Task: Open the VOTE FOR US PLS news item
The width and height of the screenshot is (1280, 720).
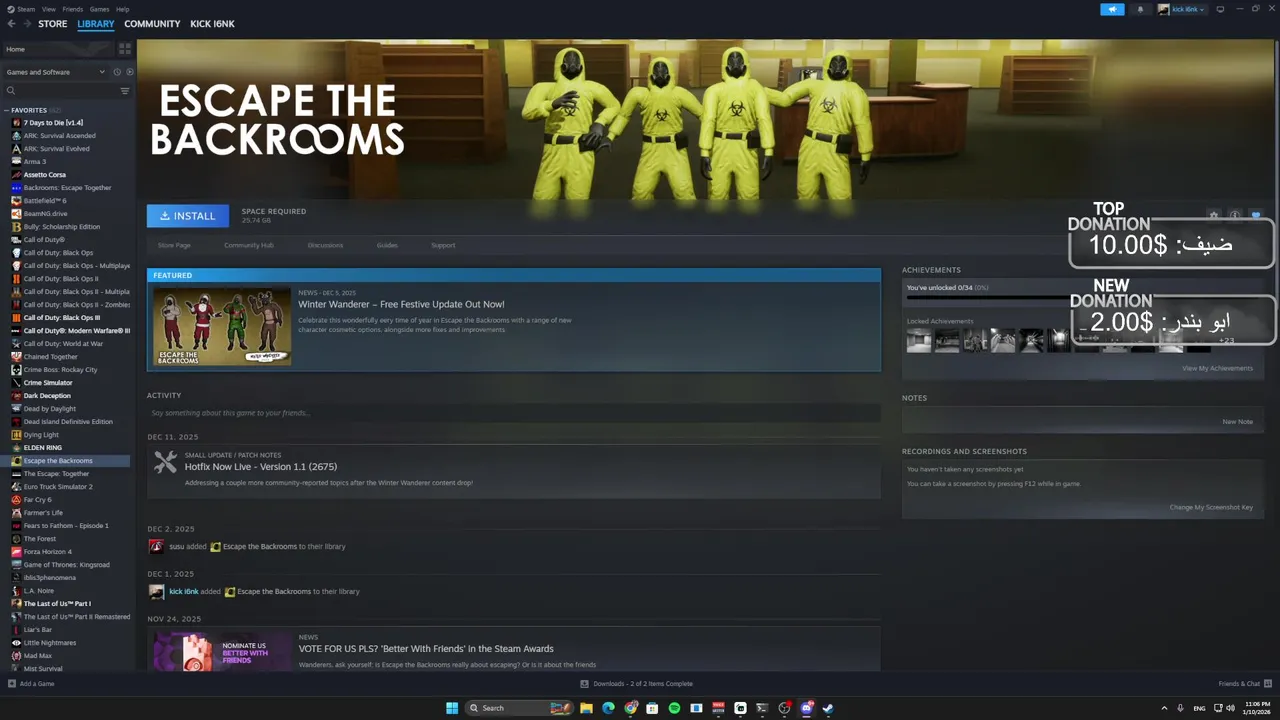Action: click(x=426, y=649)
